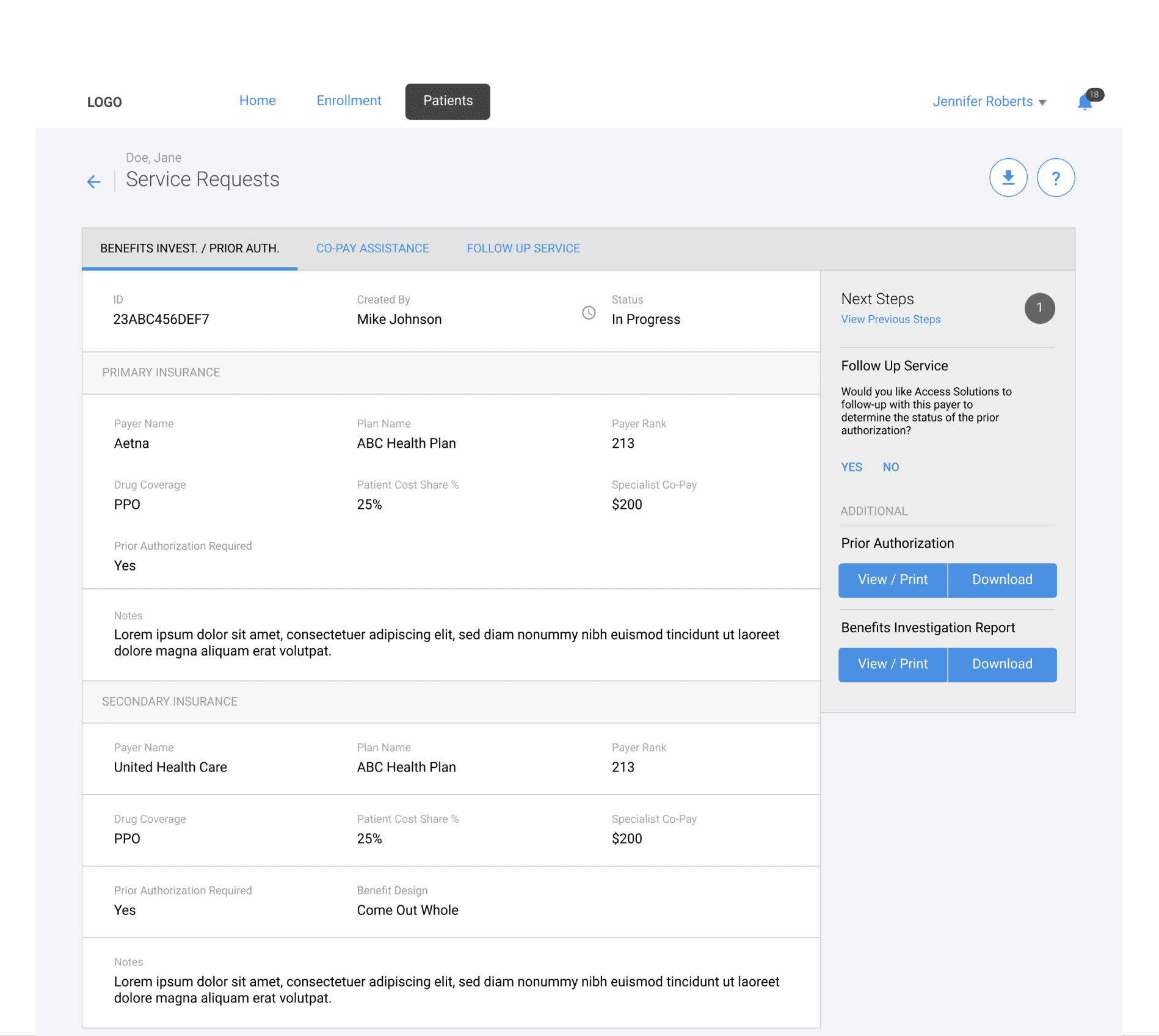The width and height of the screenshot is (1159, 1036).
Task: Download the Benefits Investigation Report
Action: tap(1001, 664)
